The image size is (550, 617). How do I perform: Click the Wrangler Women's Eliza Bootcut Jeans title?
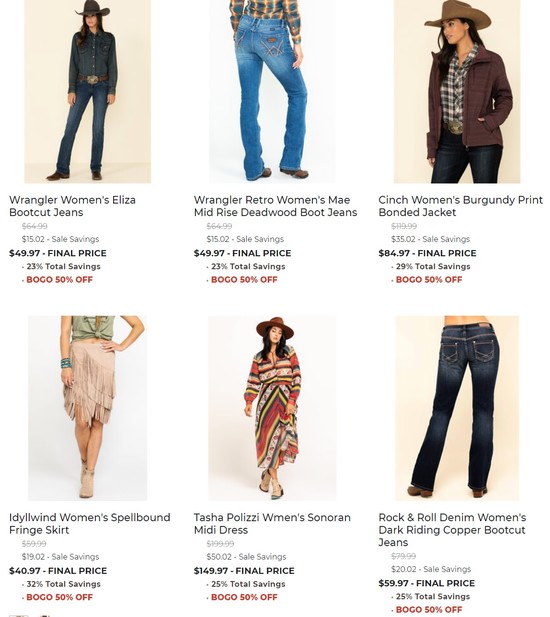tap(72, 206)
